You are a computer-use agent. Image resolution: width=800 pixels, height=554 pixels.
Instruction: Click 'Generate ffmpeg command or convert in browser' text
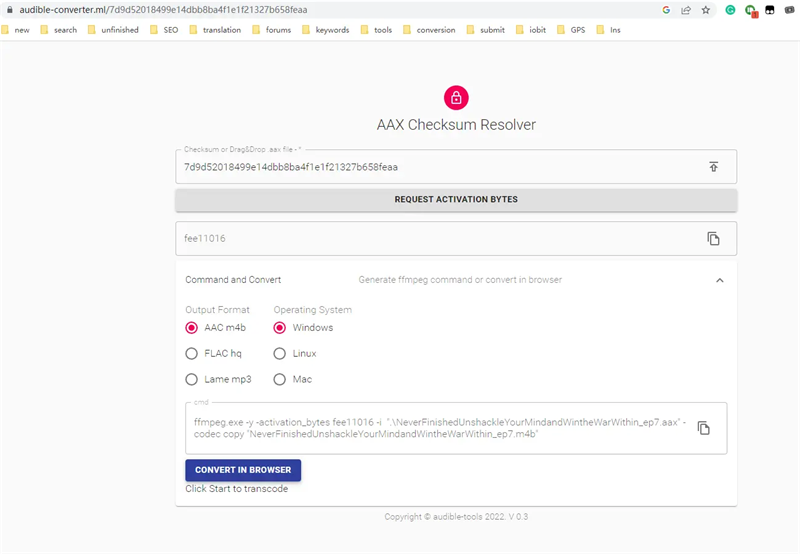pos(460,280)
